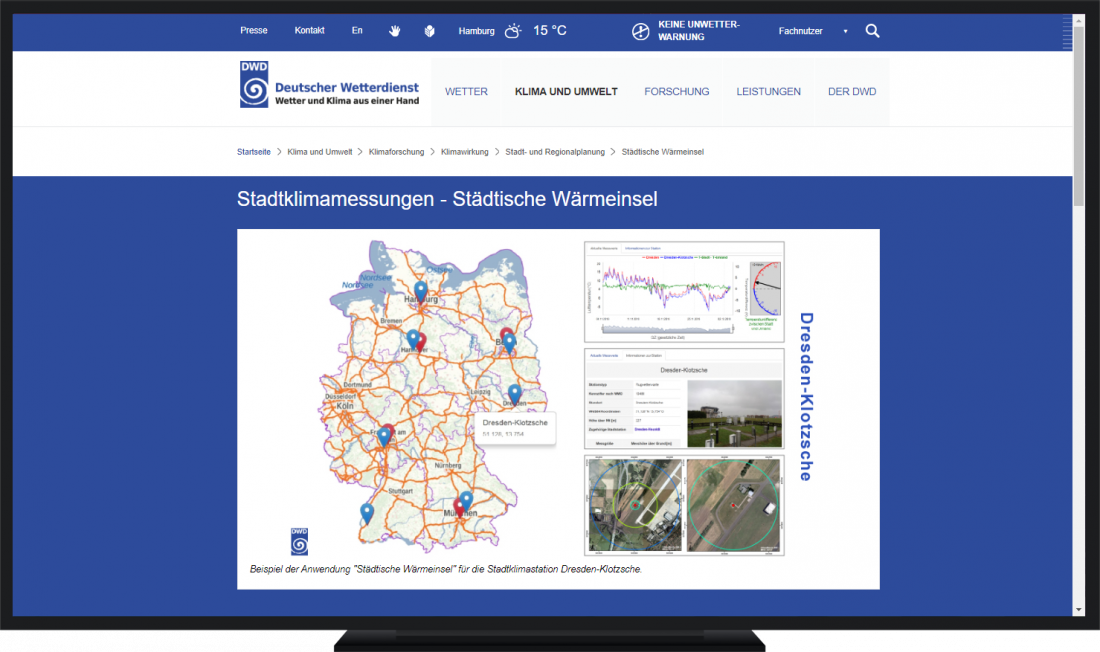
Task: Click the KEINE UNWETTER-WARNUNG warning icon
Action: [640, 30]
